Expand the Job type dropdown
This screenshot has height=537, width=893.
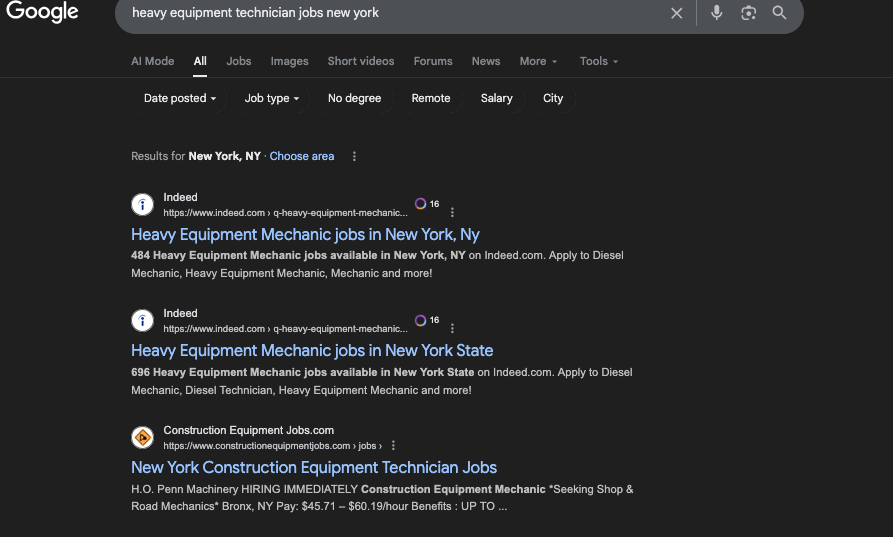pos(271,98)
